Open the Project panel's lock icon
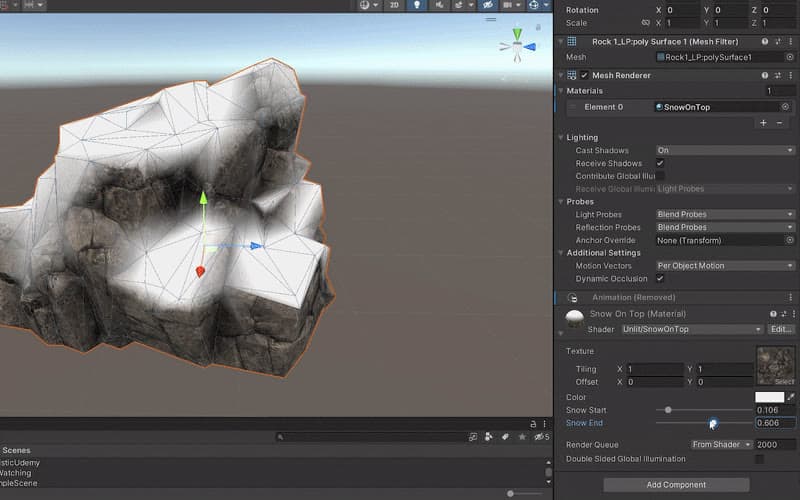 (533, 424)
